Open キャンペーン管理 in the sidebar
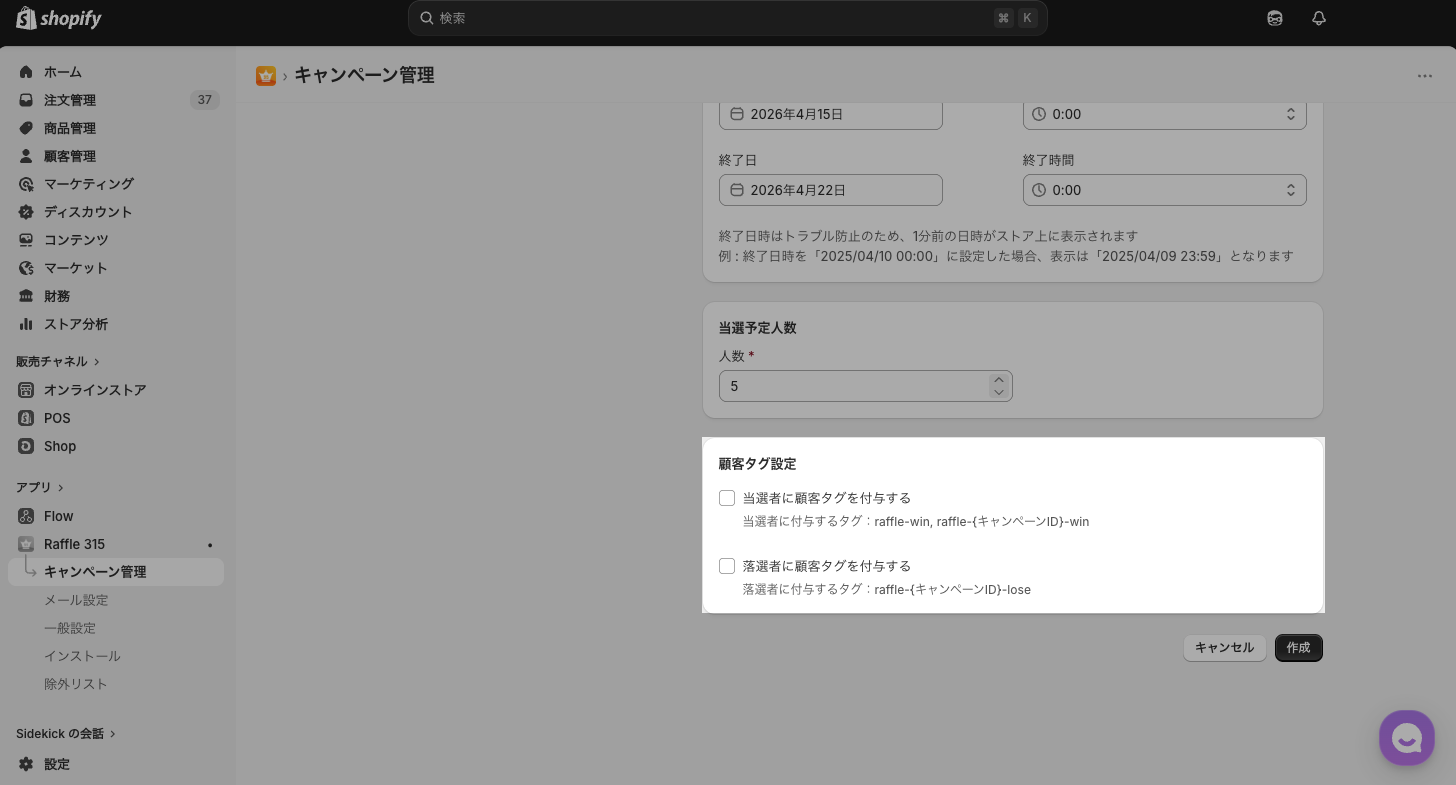 [x=116, y=572]
